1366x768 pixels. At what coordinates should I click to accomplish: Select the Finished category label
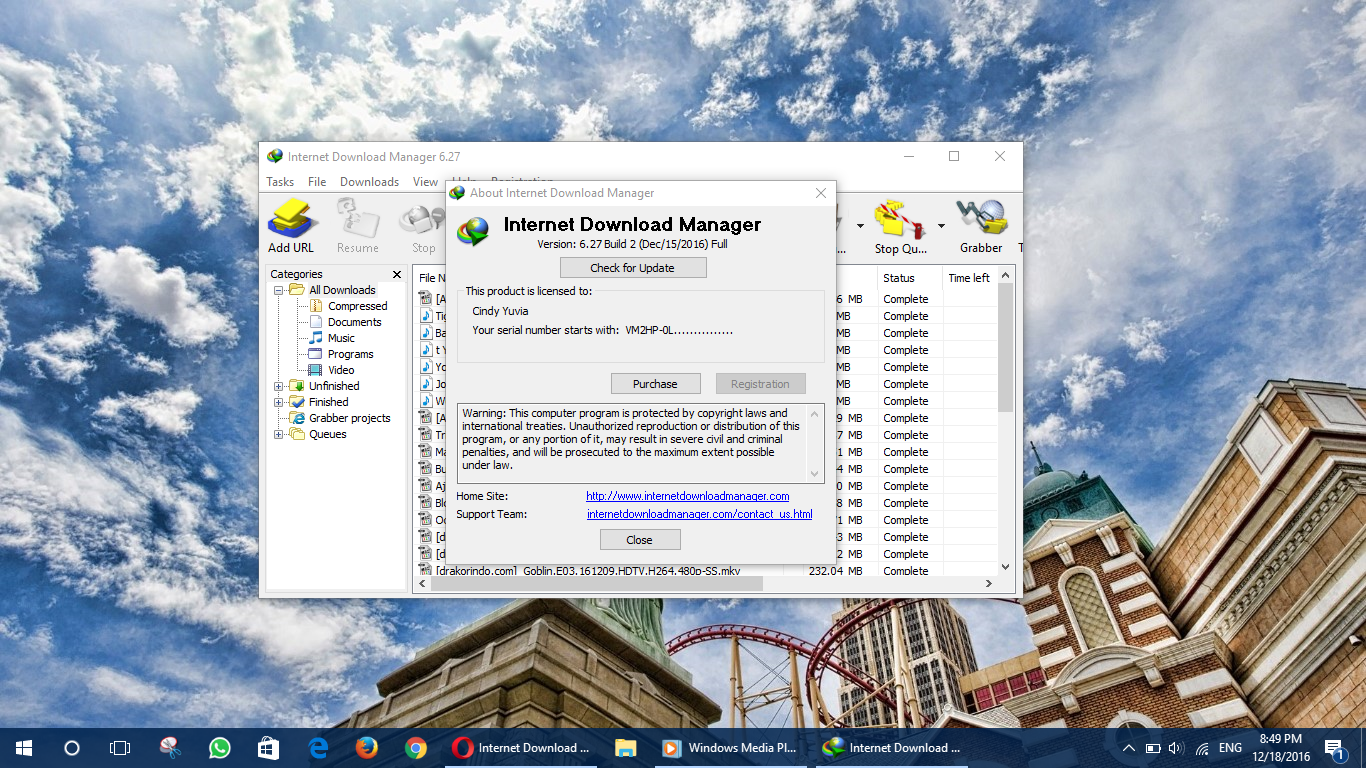pyautogui.click(x=329, y=402)
